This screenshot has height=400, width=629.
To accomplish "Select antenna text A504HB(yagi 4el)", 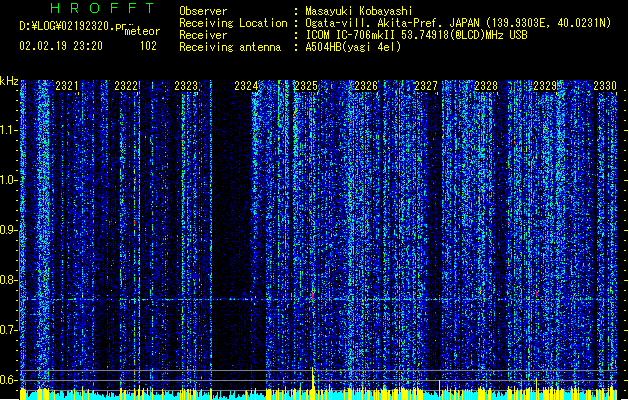I will coord(353,47).
